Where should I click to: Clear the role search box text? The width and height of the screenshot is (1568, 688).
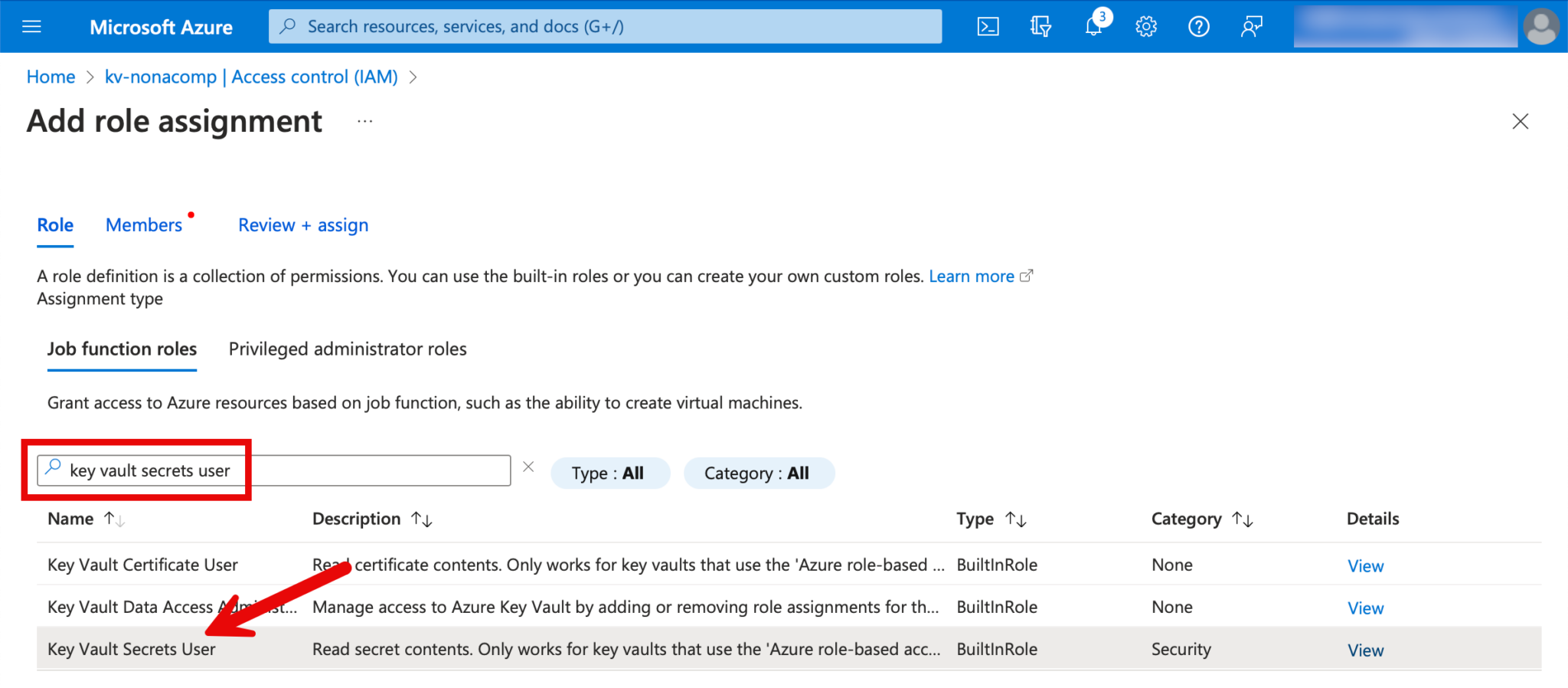528,467
